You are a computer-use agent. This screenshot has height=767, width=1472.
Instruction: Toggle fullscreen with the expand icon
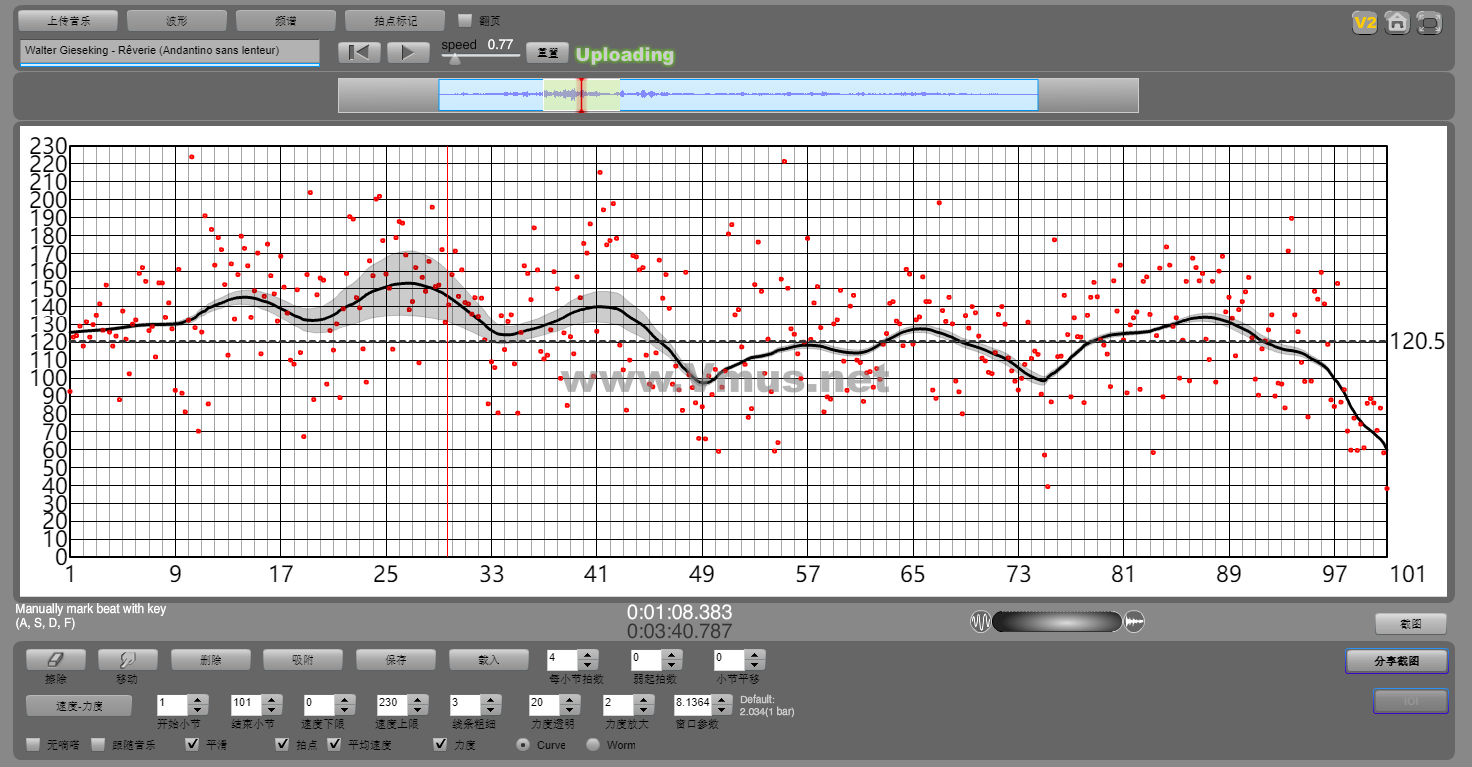[x=1430, y=23]
